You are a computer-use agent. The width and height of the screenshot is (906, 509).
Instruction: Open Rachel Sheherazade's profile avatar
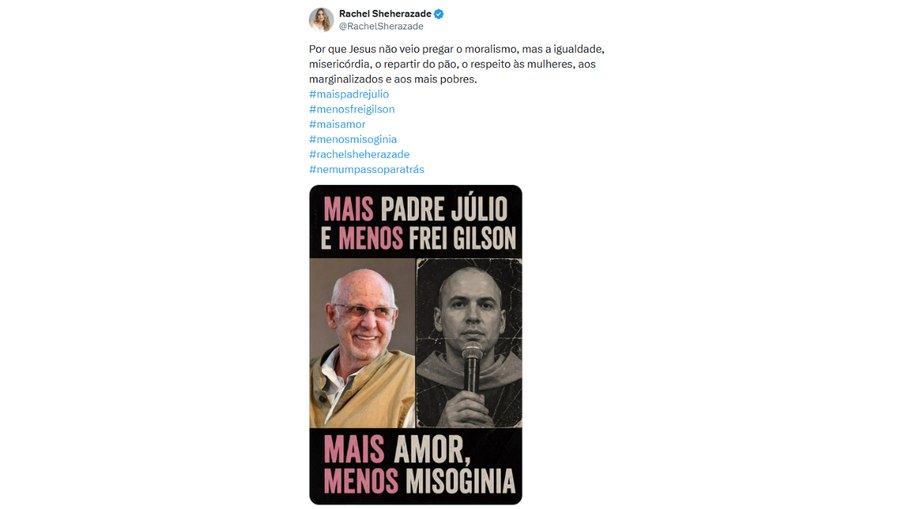point(321,20)
